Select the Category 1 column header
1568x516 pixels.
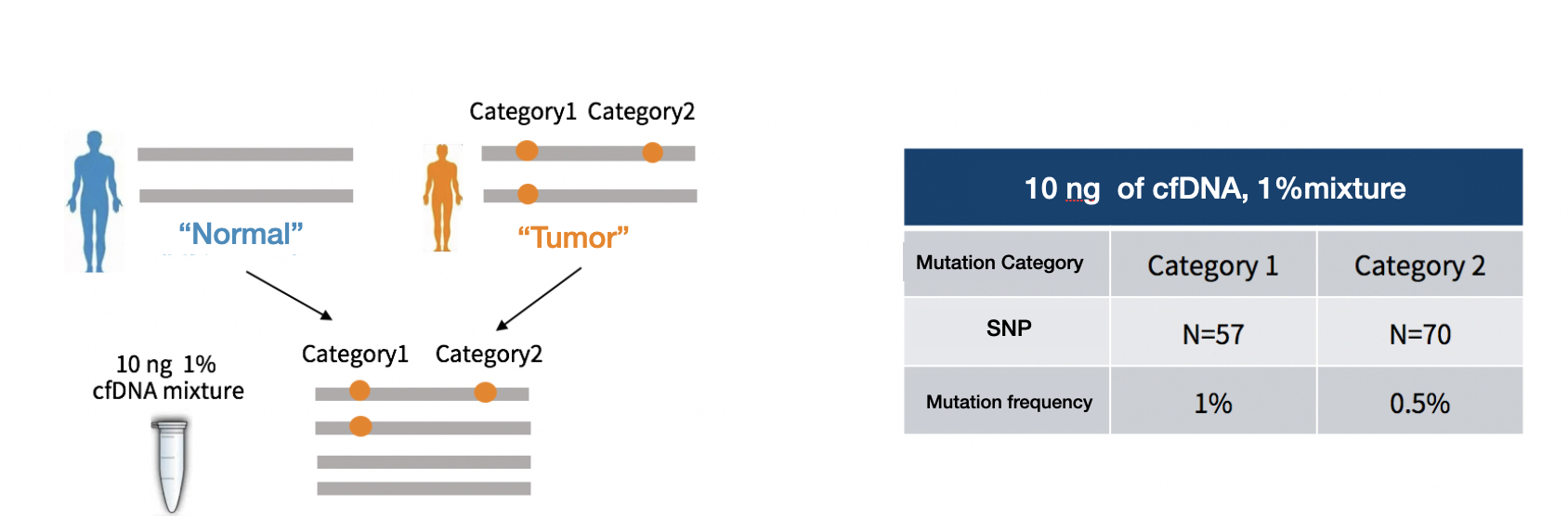point(1213,264)
